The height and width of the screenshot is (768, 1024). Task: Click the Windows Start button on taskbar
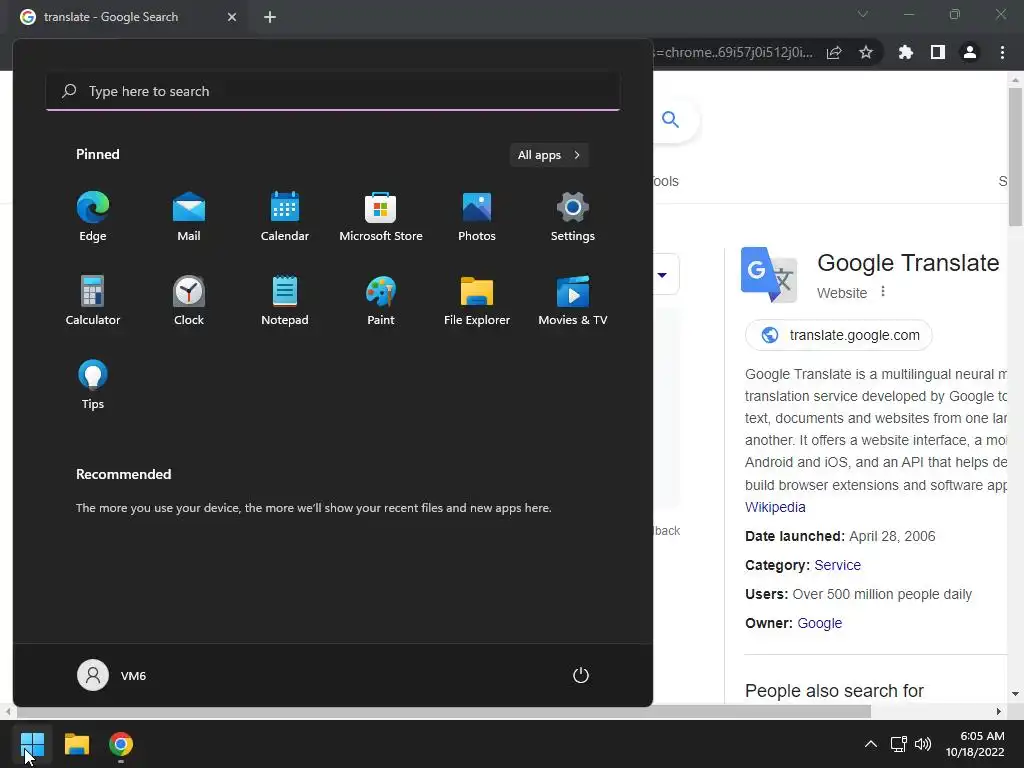point(32,744)
